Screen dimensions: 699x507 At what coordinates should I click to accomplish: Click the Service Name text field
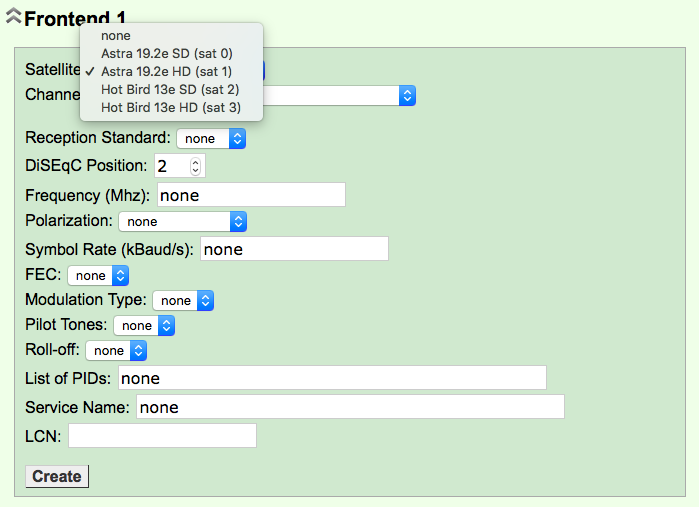350,407
